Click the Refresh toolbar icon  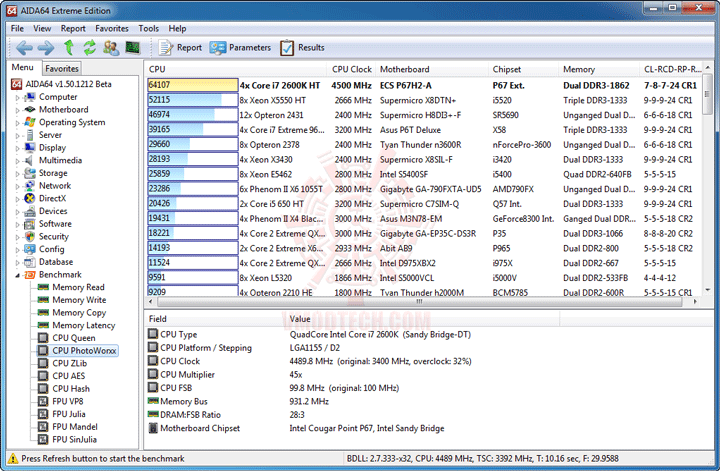[x=89, y=47]
